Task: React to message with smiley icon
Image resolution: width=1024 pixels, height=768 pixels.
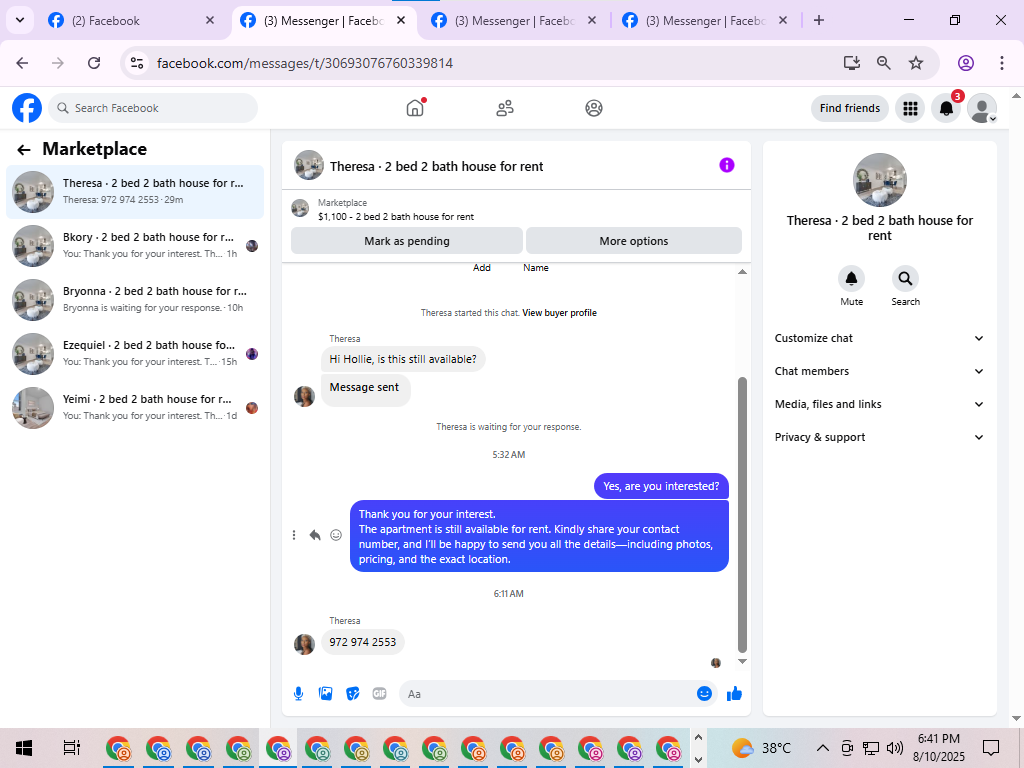Action: point(336,536)
